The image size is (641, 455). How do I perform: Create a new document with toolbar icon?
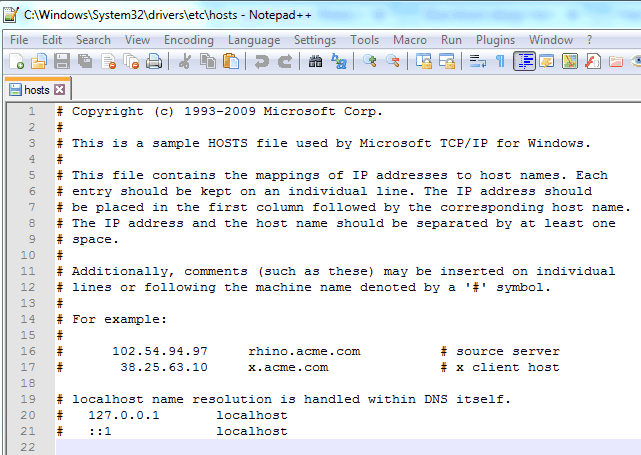pyautogui.click(x=16, y=61)
